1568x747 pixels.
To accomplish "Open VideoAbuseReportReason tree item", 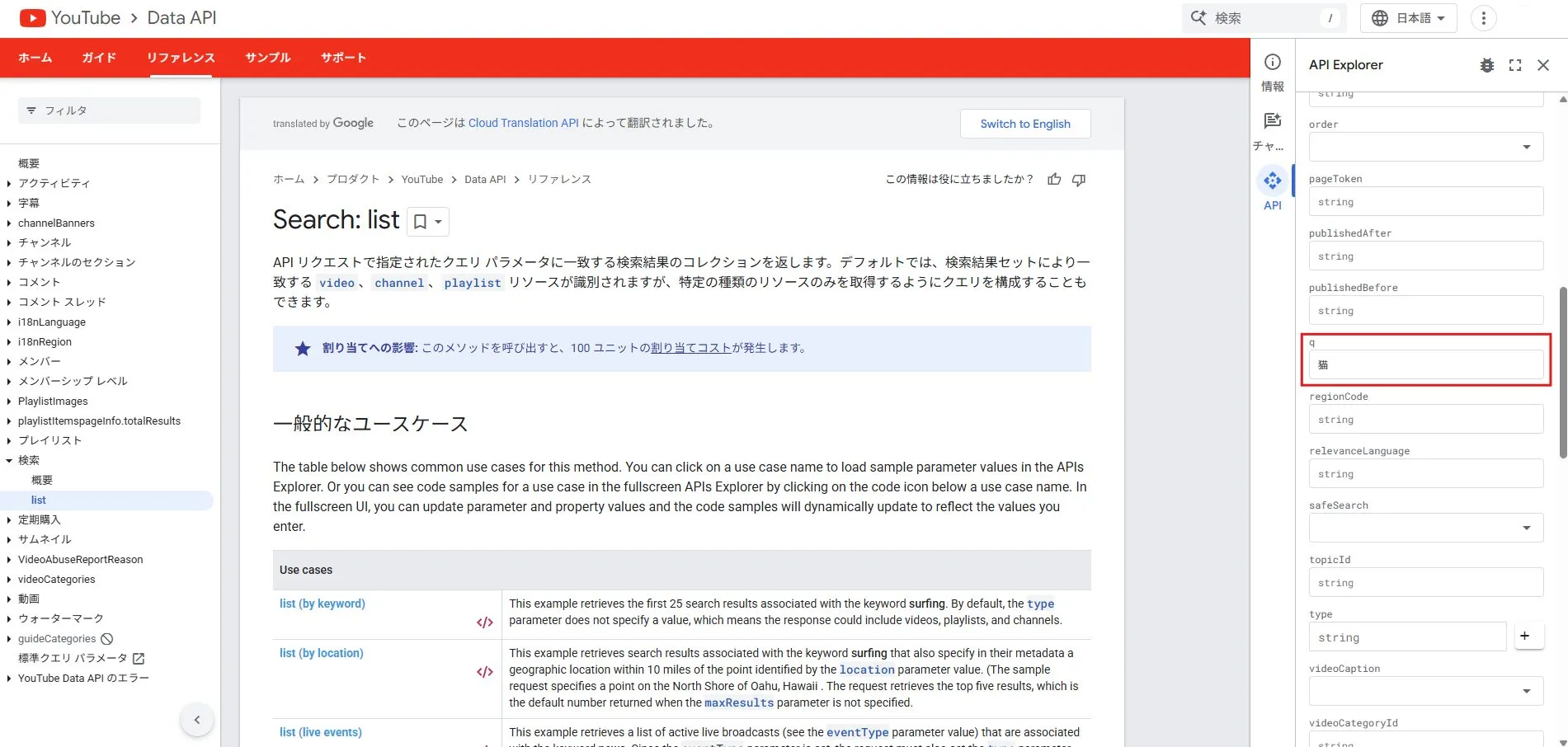I will pos(80,559).
